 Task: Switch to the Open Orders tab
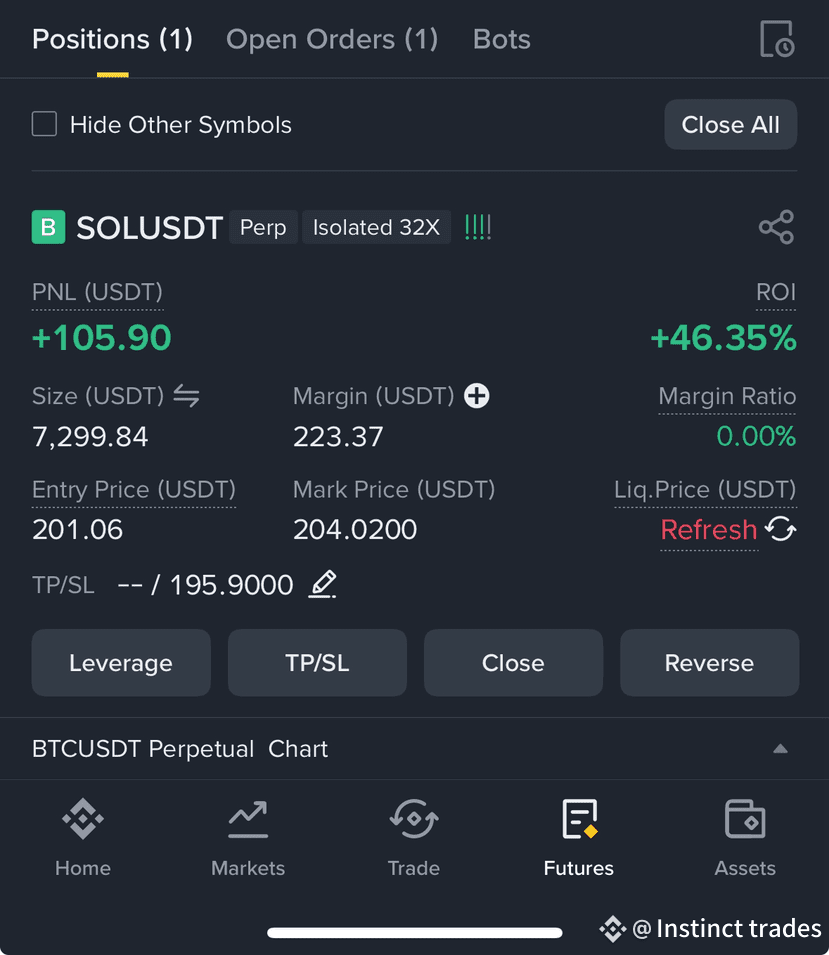[332, 40]
